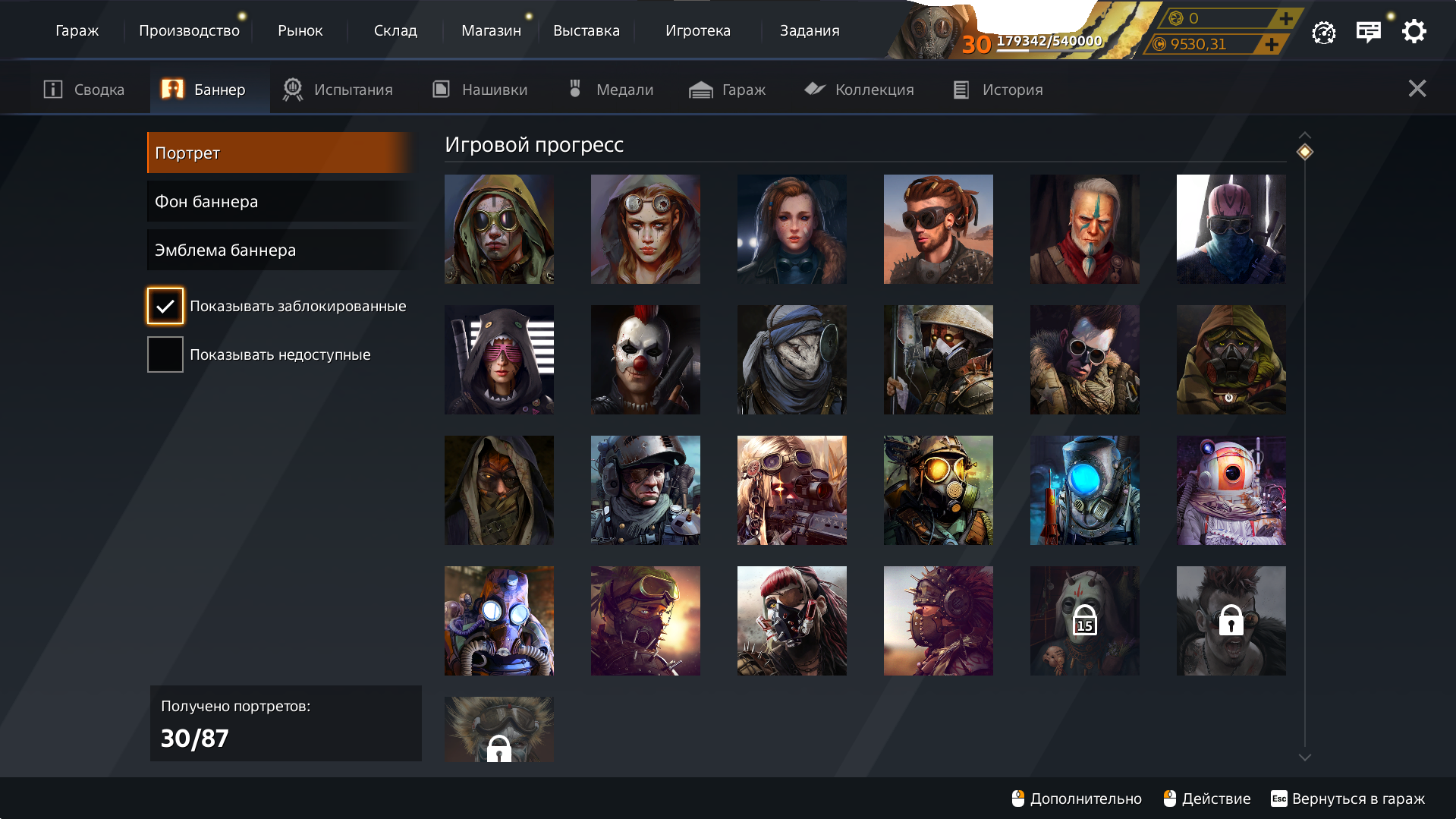Open the Склад menu

coord(395,31)
